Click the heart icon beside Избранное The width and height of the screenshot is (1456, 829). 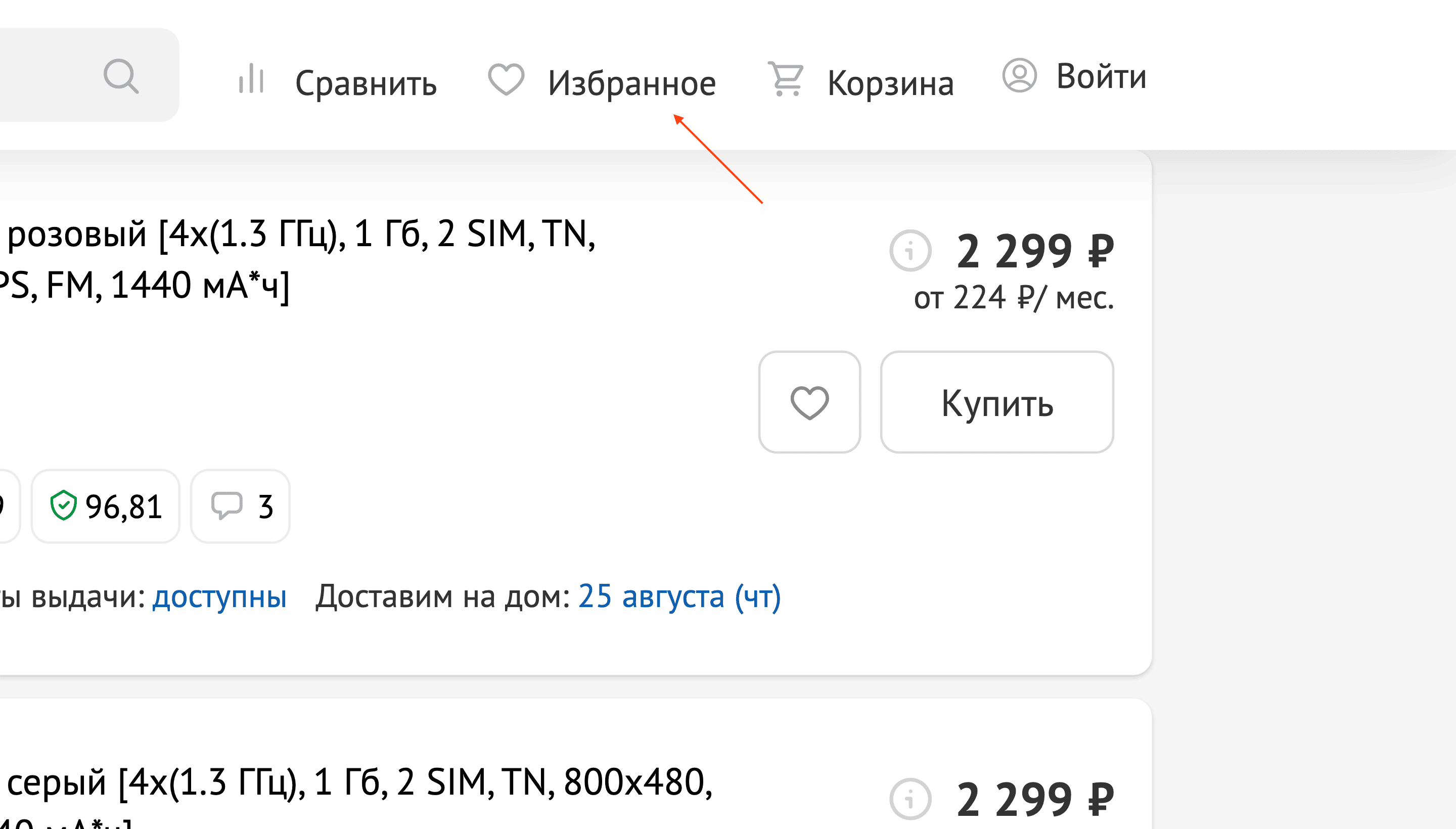[506, 79]
